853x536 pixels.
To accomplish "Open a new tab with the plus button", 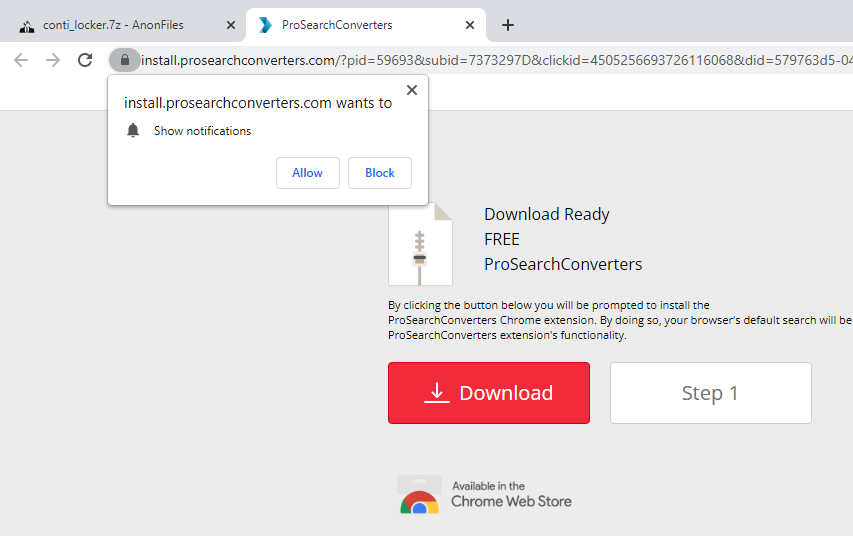I will 508,25.
